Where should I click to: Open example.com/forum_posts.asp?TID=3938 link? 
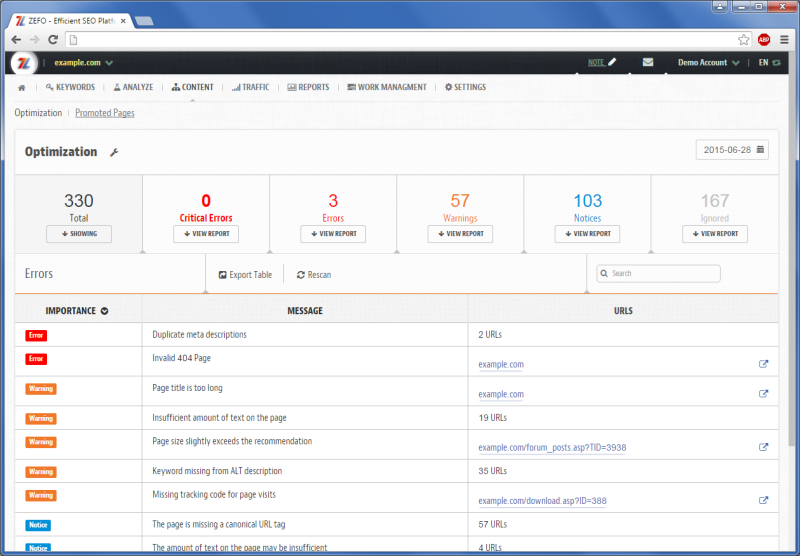point(552,447)
